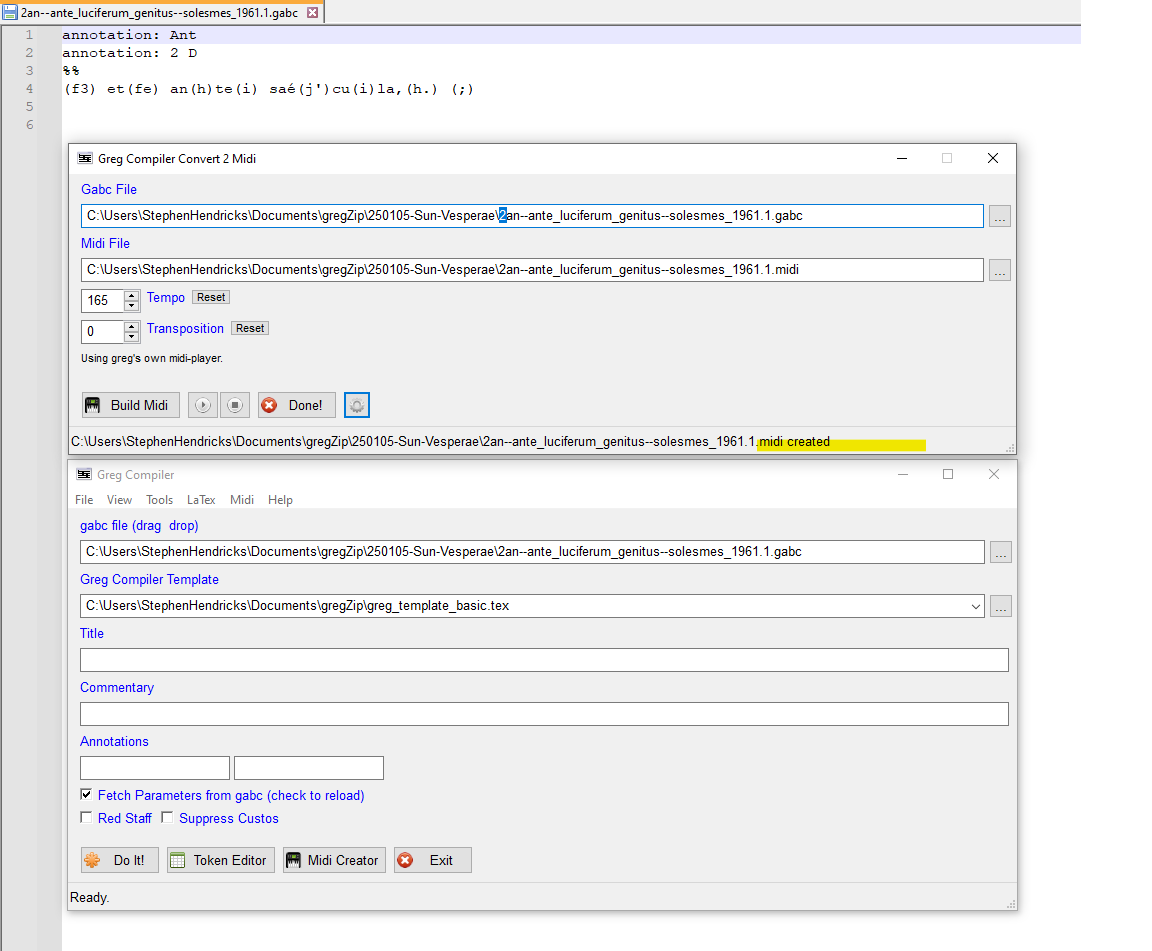Stop midi playback
This screenshot has height=951, width=1152.
[x=235, y=405]
